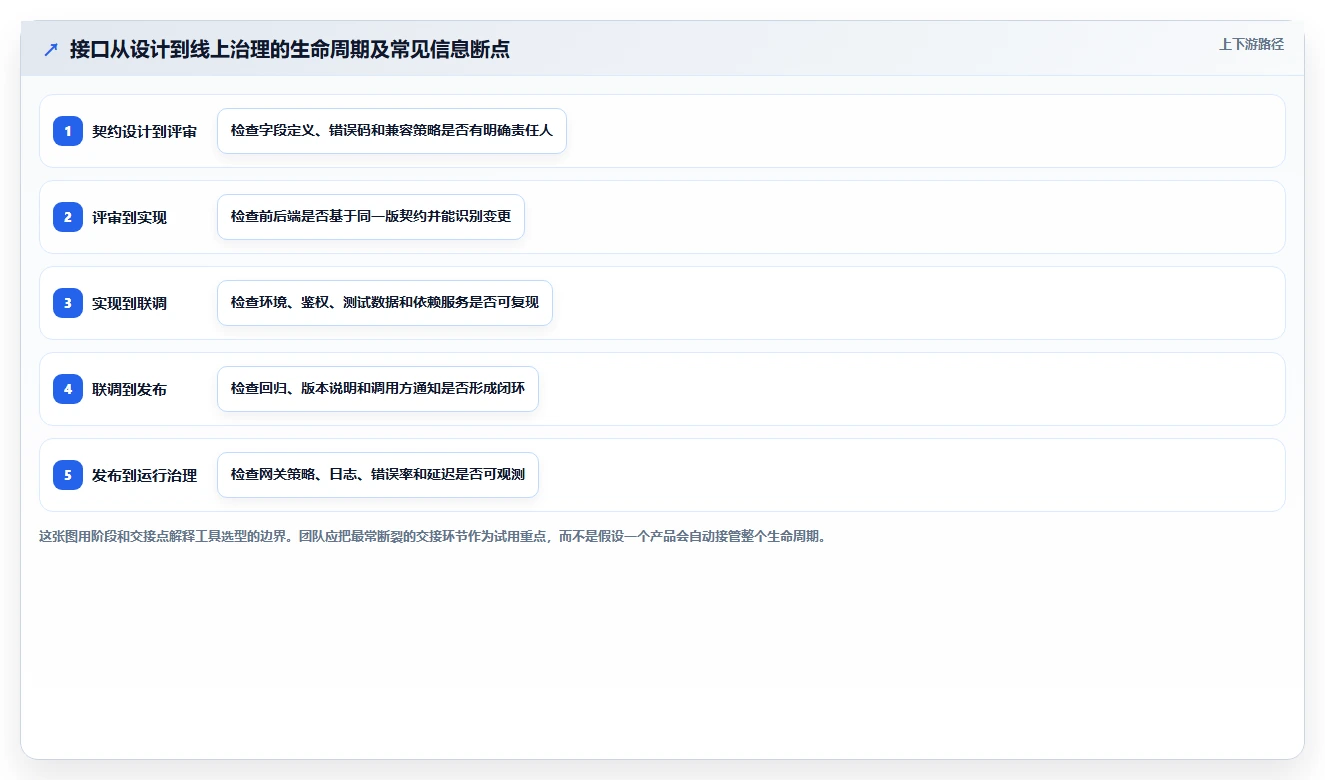Click the 上下游路径 label in the header

pyautogui.click(x=1251, y=44)
